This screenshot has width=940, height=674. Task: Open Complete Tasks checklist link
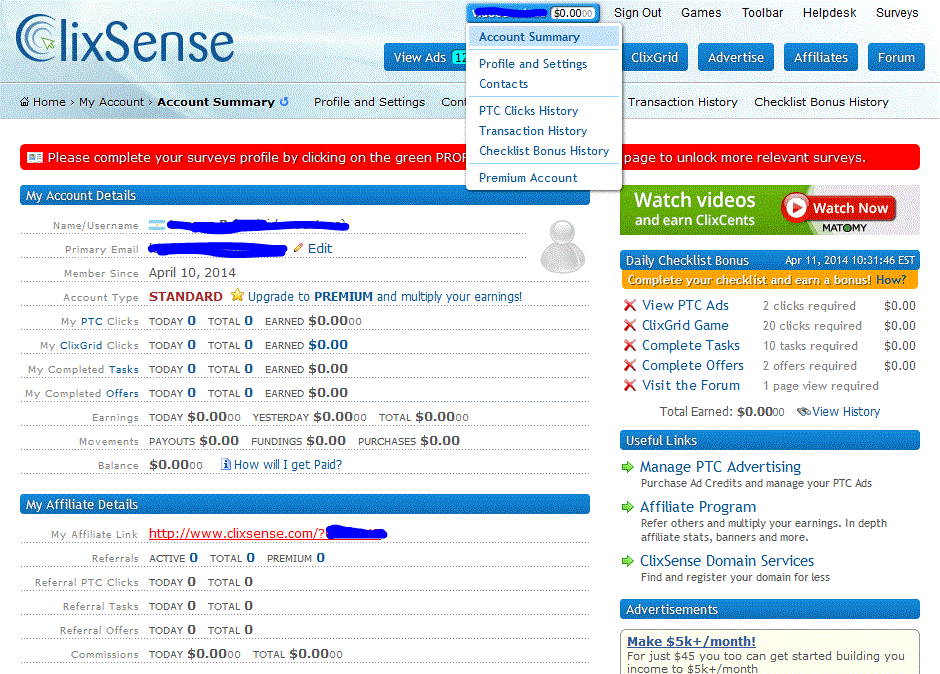(x=691, y=345)
